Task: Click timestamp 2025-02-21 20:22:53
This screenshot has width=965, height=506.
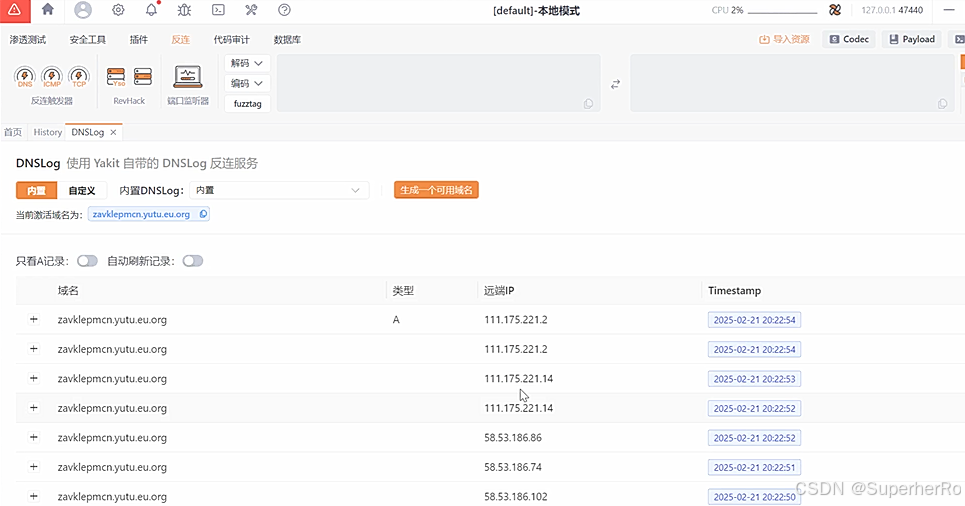Action: pyautogui.click(x=754, y=379)
